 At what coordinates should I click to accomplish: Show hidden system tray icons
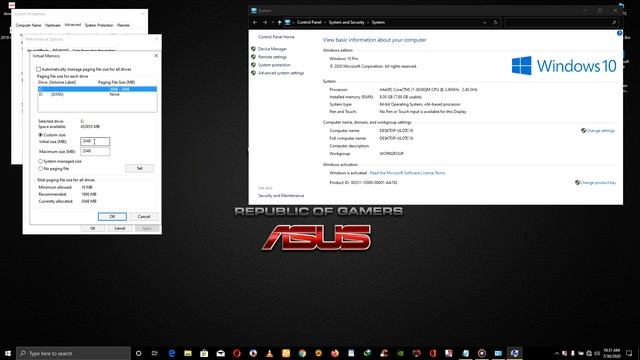(x=556, y=353)
